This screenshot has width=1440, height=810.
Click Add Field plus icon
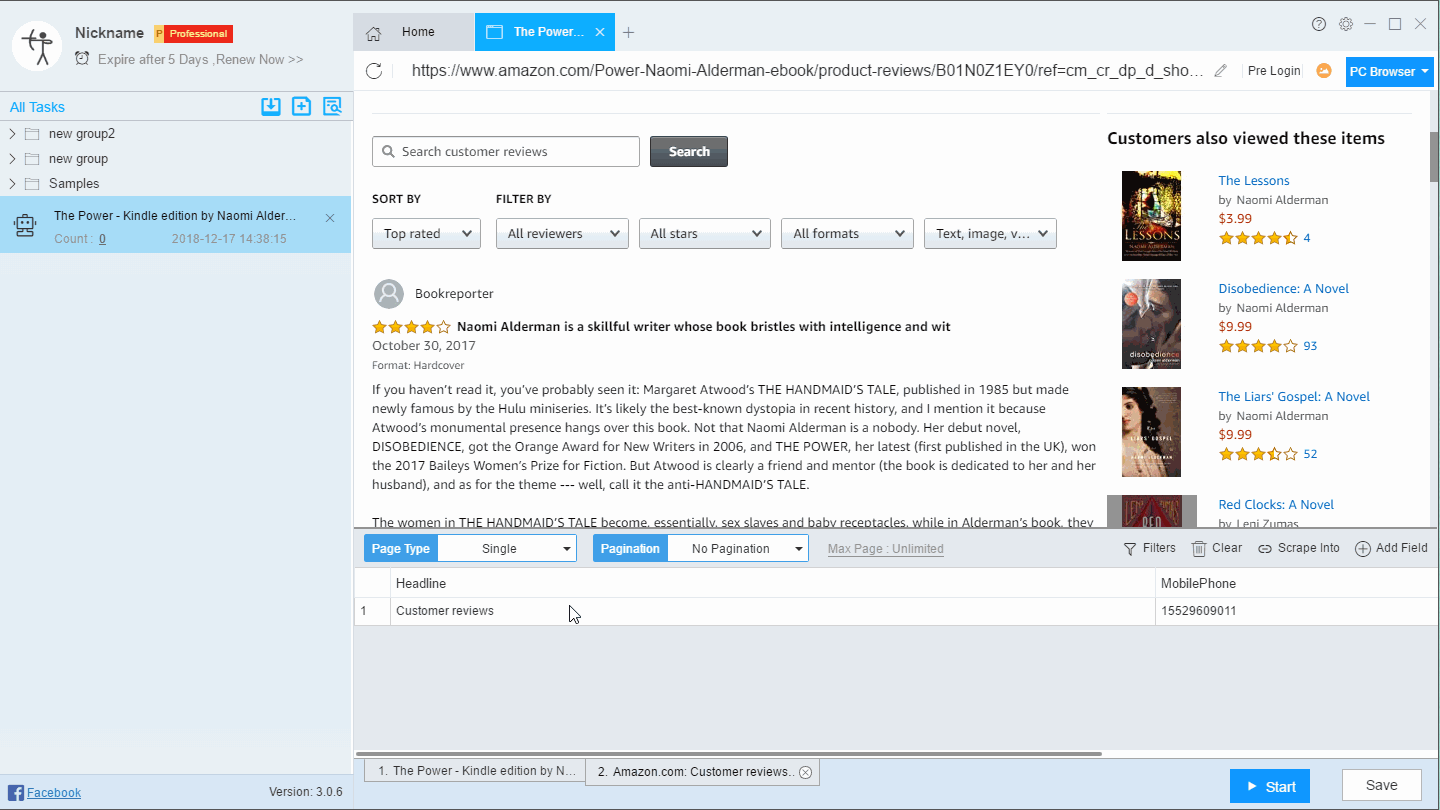point(1362,549)
